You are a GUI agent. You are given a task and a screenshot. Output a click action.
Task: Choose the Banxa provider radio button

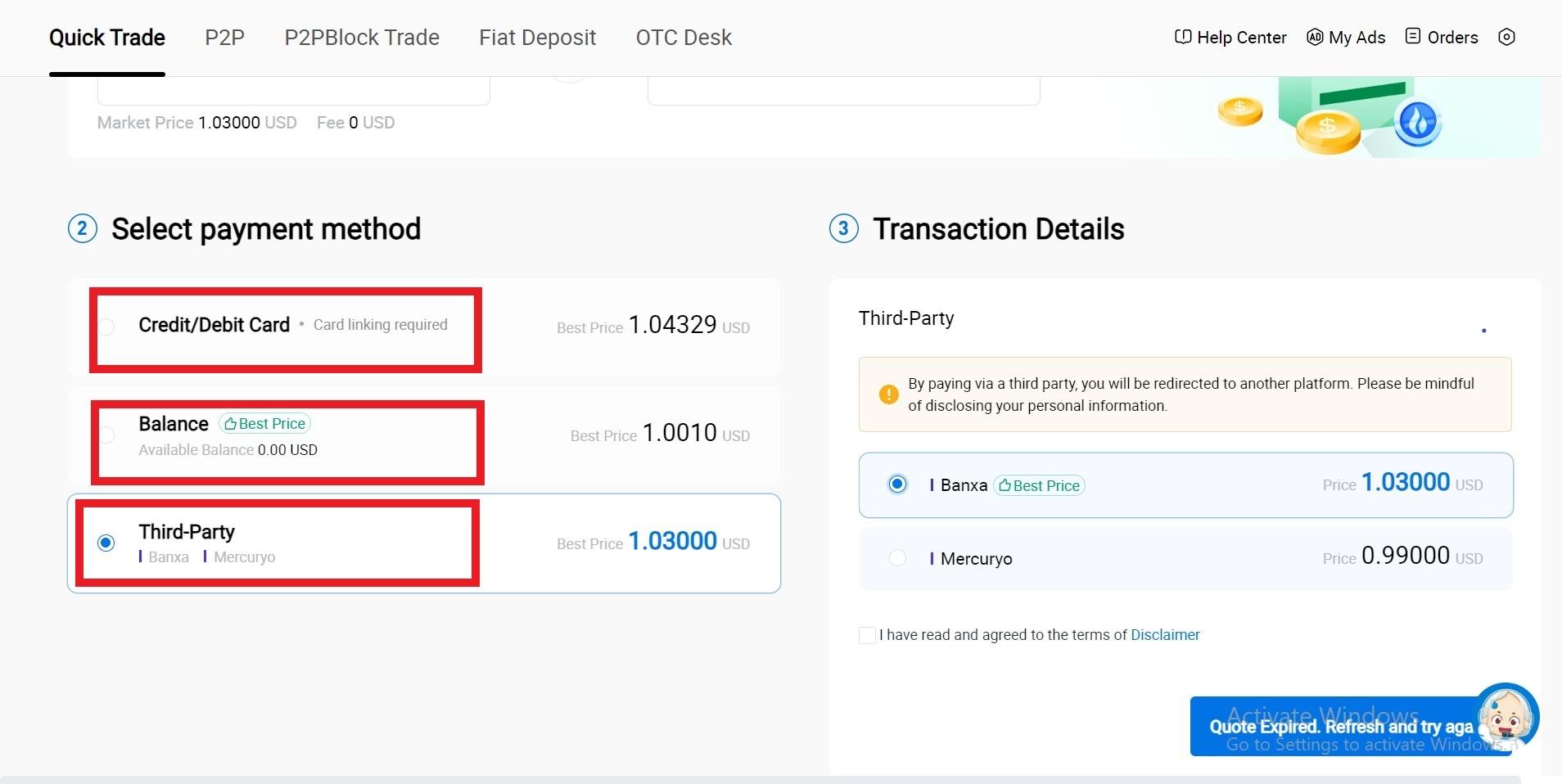click(897, 484)
